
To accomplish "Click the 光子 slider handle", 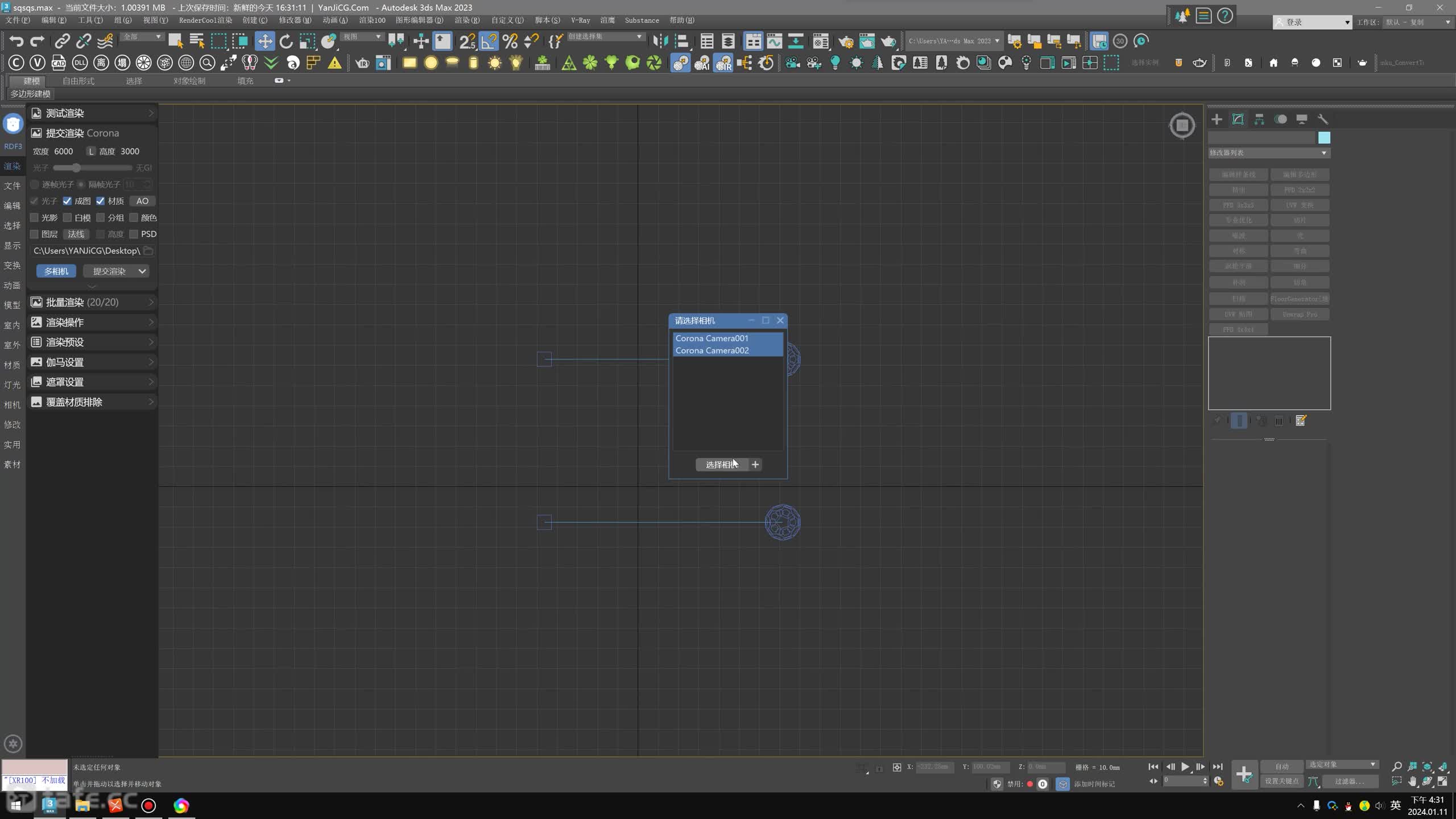I will click(x=76, y=168).
